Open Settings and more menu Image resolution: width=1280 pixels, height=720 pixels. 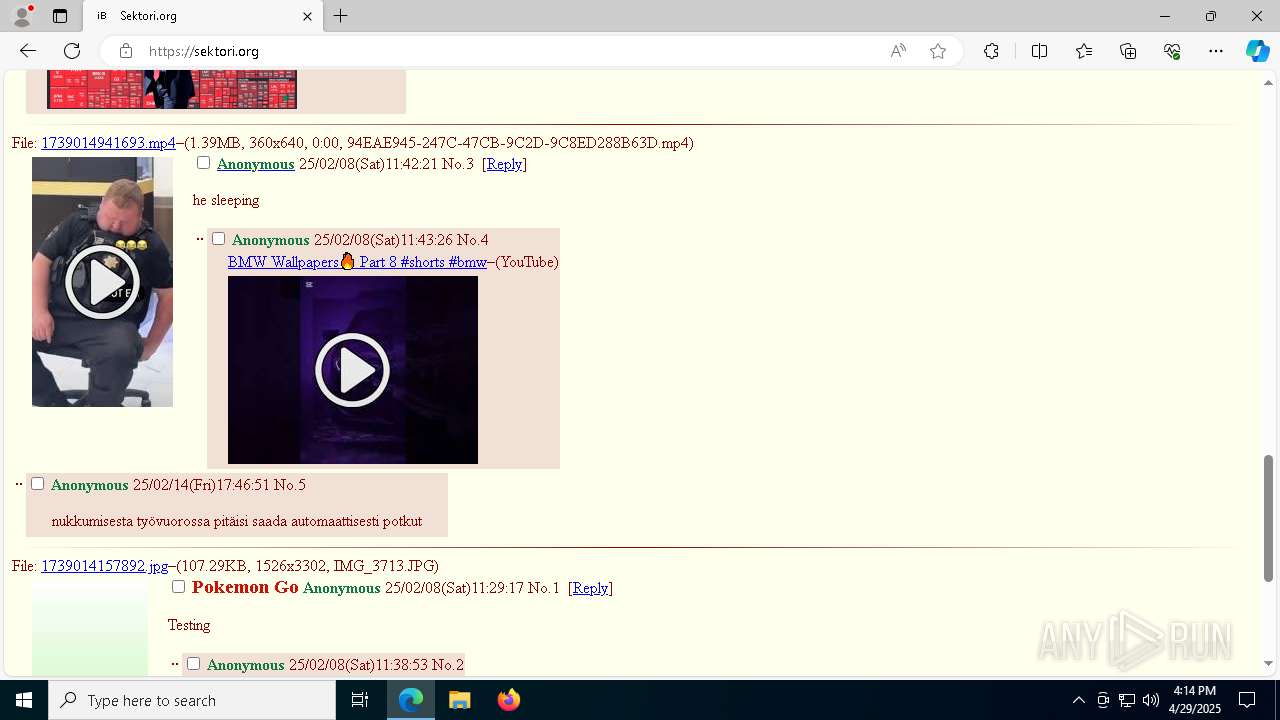click(x=1216, y=51)
